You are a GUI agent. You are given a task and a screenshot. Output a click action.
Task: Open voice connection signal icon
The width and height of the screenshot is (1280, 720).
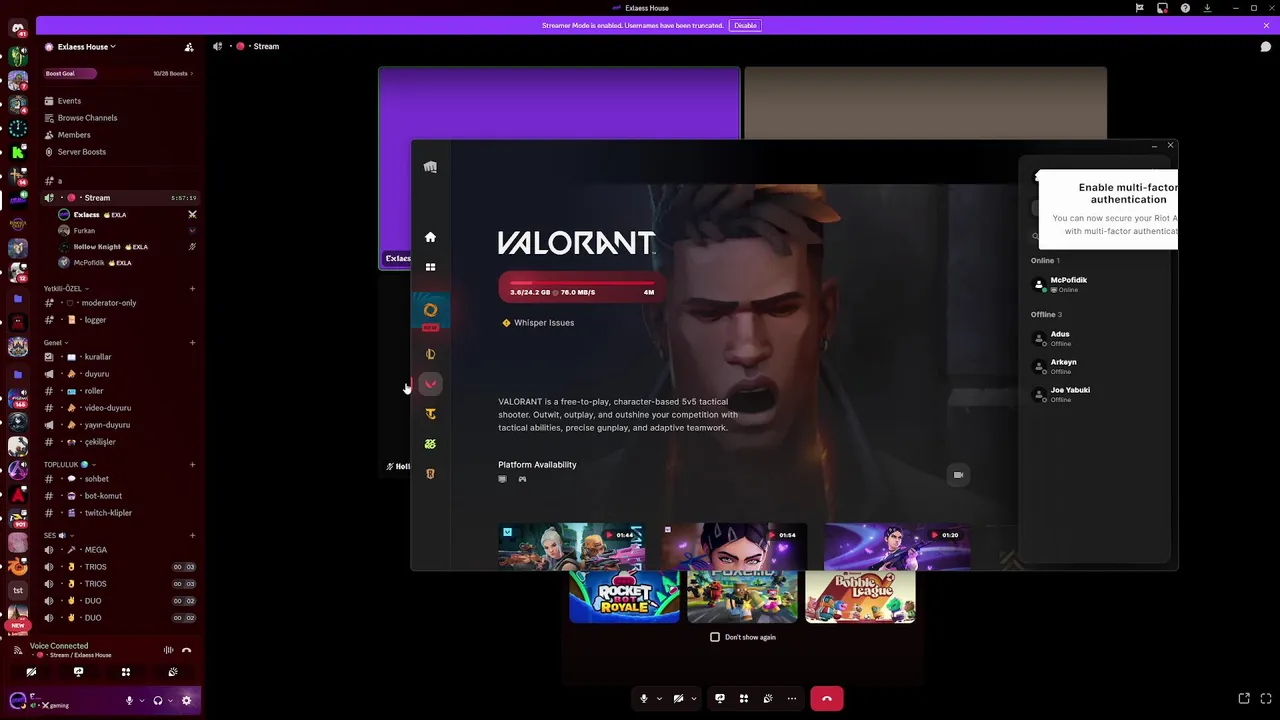[18, 650]
